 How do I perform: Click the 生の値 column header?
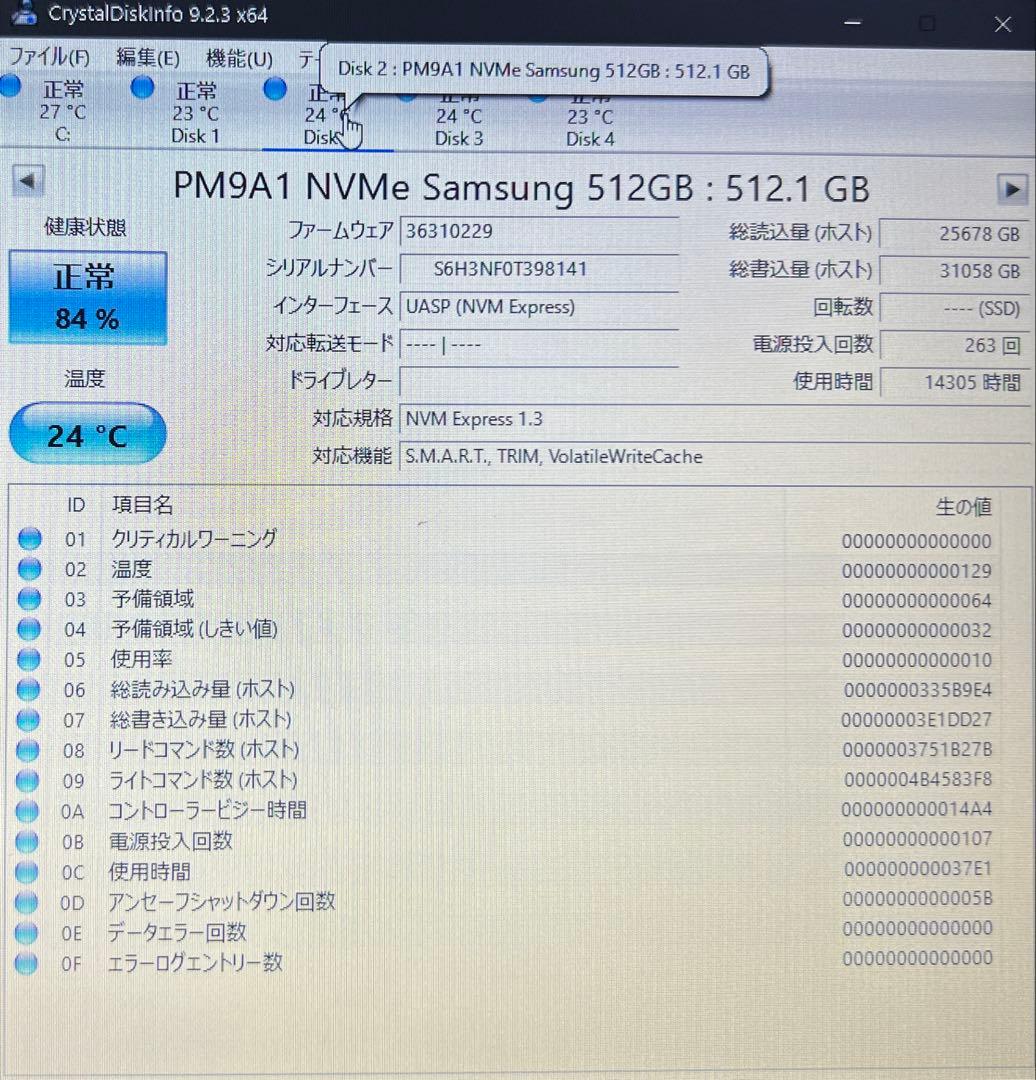[963, 507]
